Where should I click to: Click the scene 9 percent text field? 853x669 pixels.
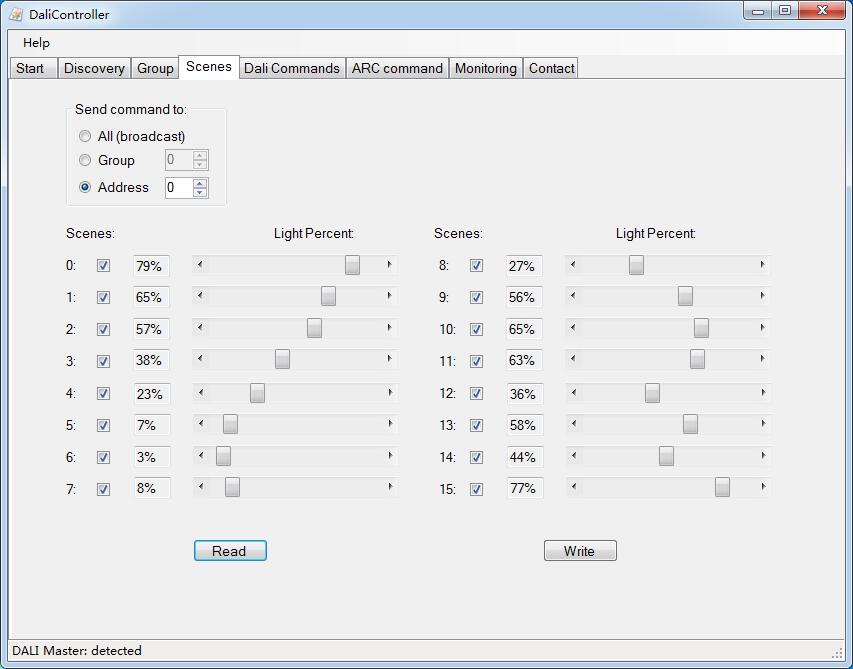point(524,297)
